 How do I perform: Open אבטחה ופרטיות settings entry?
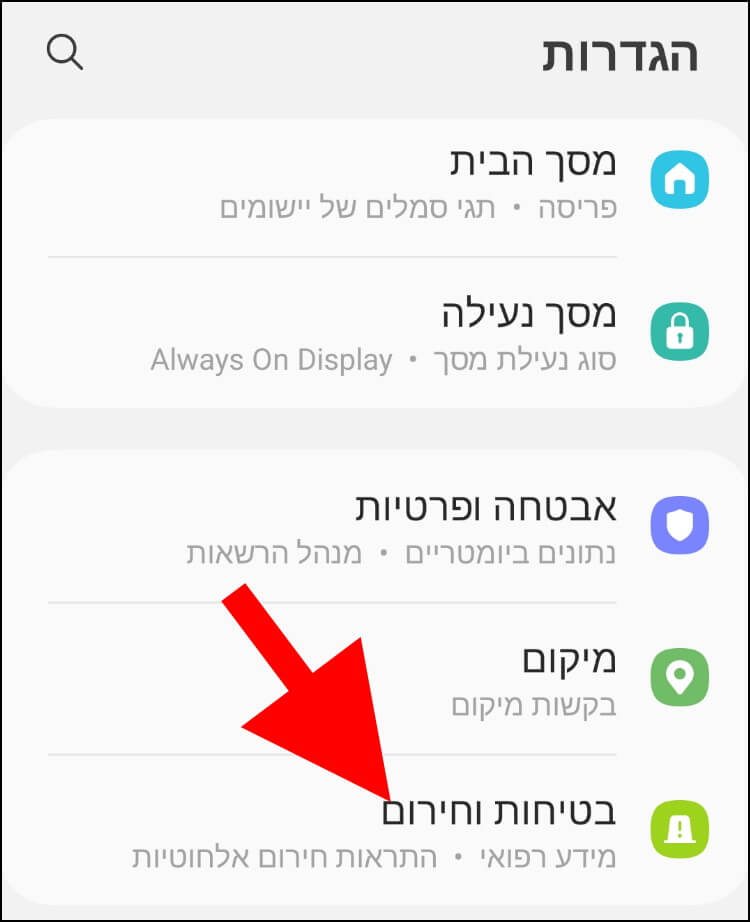(x=375, y=527)
